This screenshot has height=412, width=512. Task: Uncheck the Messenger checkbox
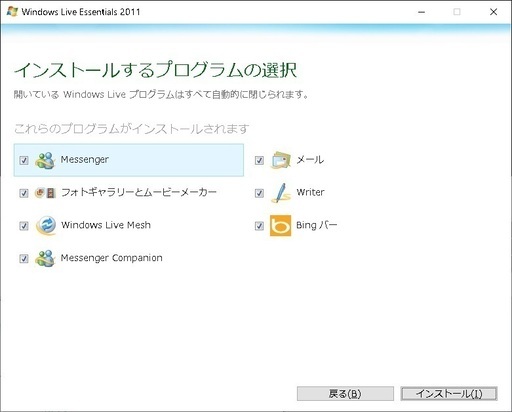[x=24, y=160]
